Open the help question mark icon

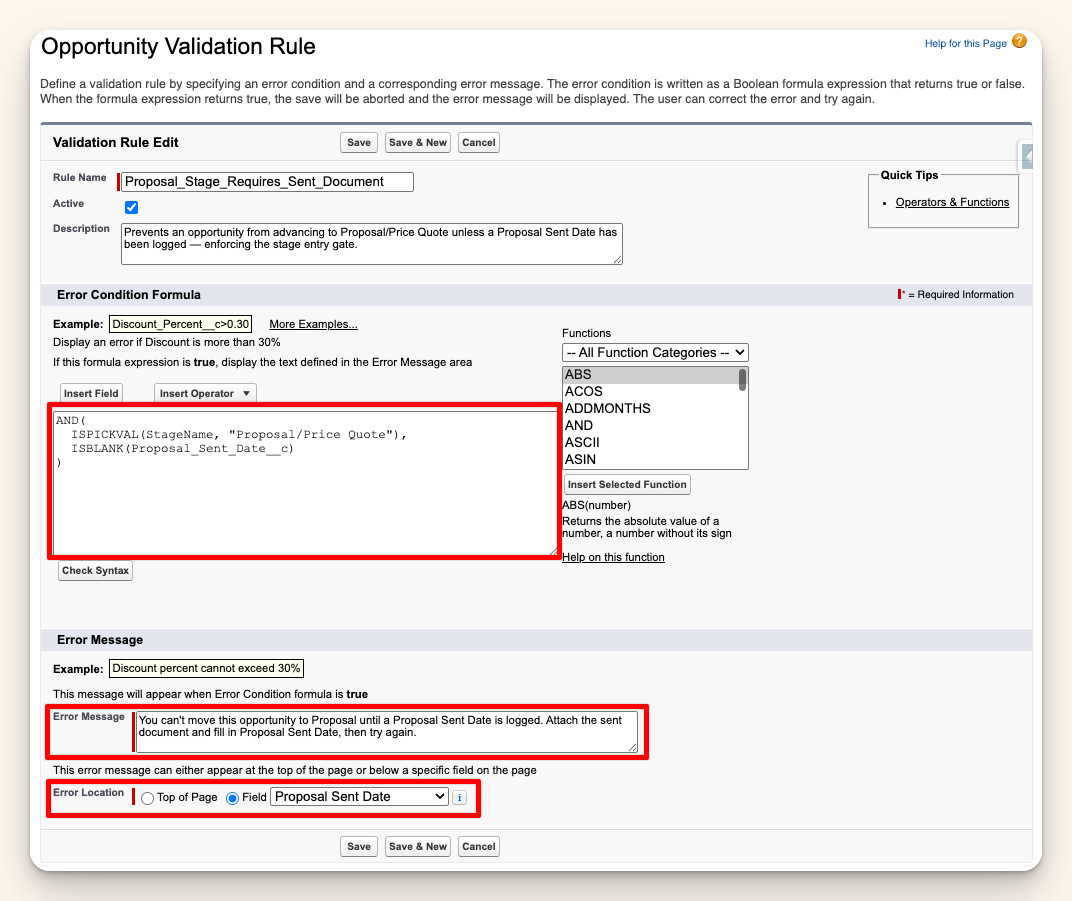(x=1019, y=42)
